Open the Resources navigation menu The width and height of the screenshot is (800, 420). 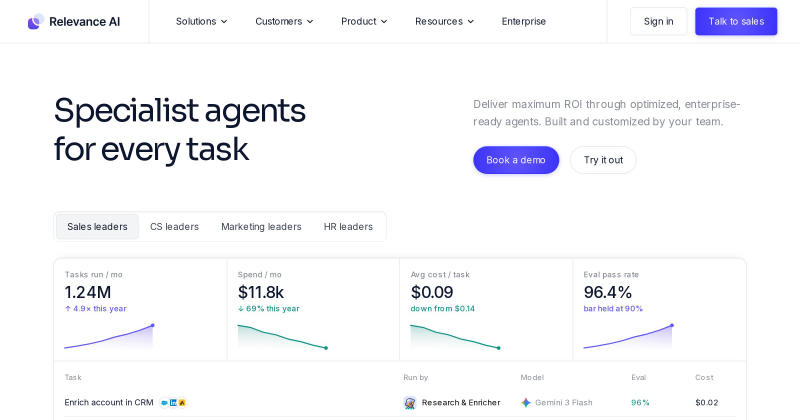coord(444,21)
